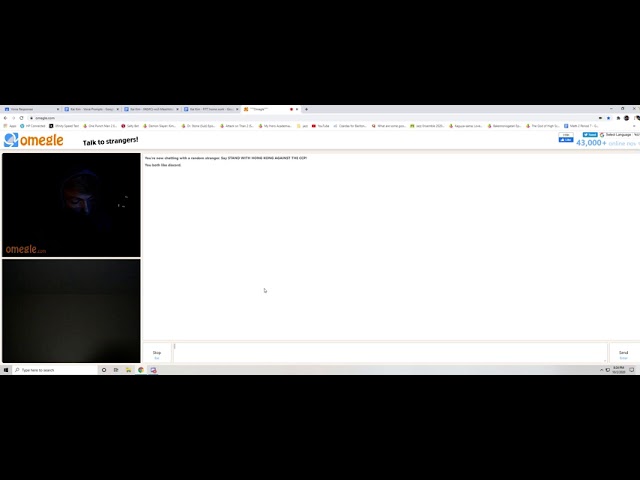Open the YouTube bookmark
The image size is (640, 480).
pyautogui.click(x=320, y=126)
